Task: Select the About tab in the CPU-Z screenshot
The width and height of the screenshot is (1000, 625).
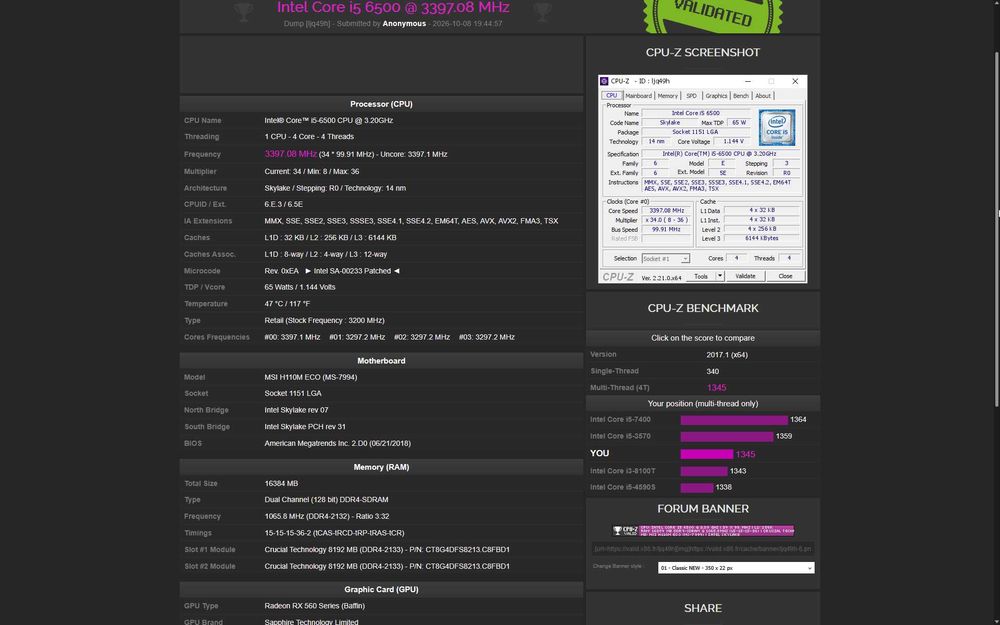Action: [763, 96]
